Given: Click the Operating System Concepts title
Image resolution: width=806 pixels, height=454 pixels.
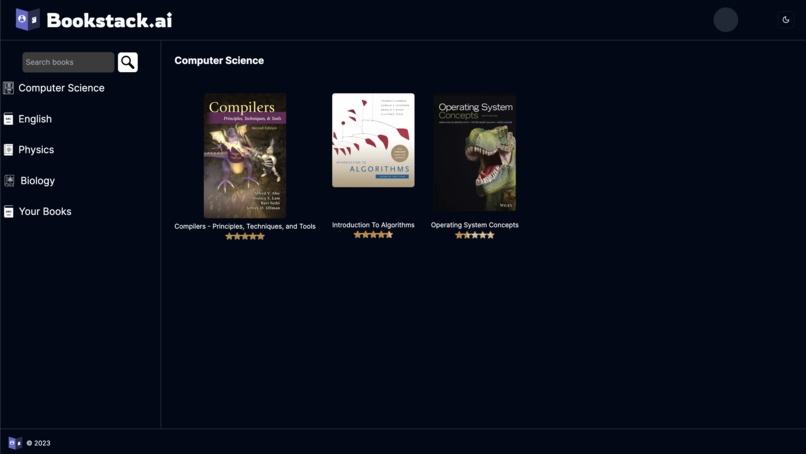Looking at the screenshot, I should (474, 225).
